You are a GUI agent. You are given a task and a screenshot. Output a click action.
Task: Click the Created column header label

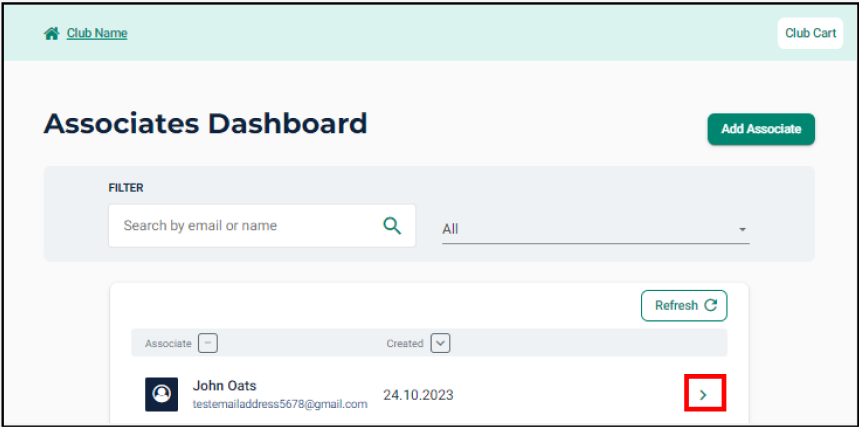click(x=405, y=343)
